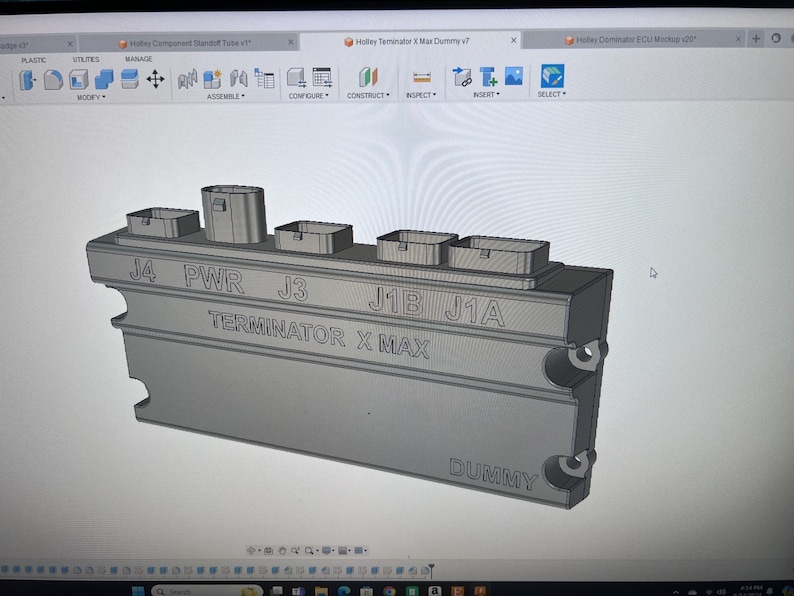
Task: Switch to the UTILITIES toolbar tab
Action: pos(86,60)
